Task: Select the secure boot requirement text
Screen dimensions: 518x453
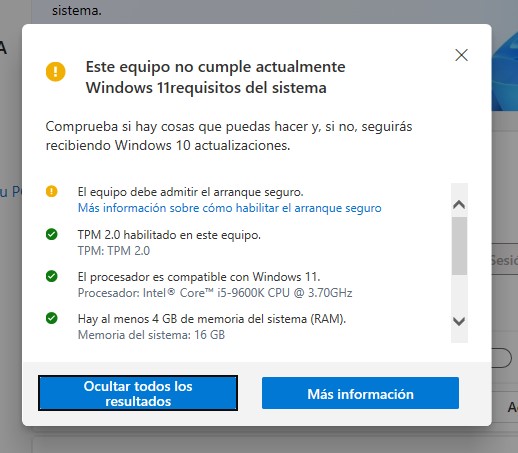Action: (190, 192)
